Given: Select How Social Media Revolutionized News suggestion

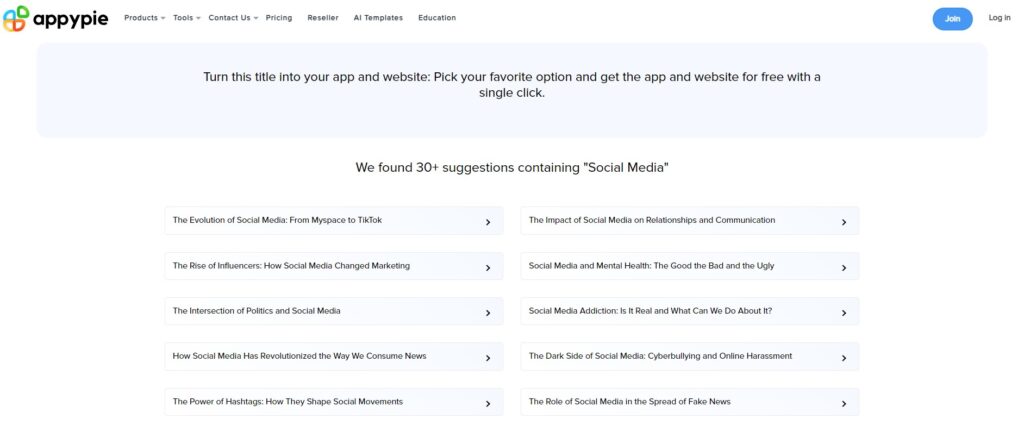Looking at the screenshot, I should 300,356.
